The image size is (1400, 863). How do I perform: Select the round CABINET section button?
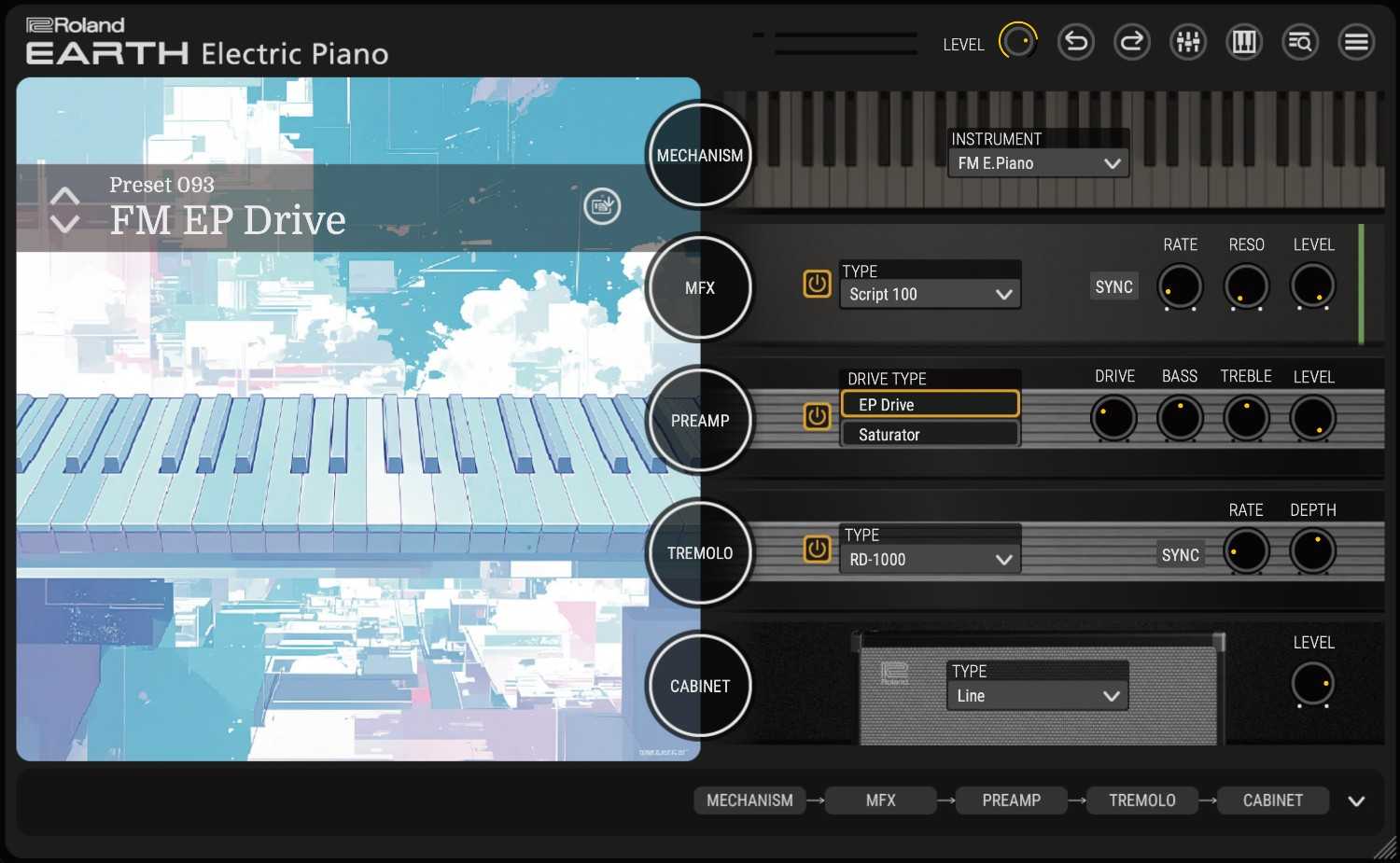coord(699,686)
